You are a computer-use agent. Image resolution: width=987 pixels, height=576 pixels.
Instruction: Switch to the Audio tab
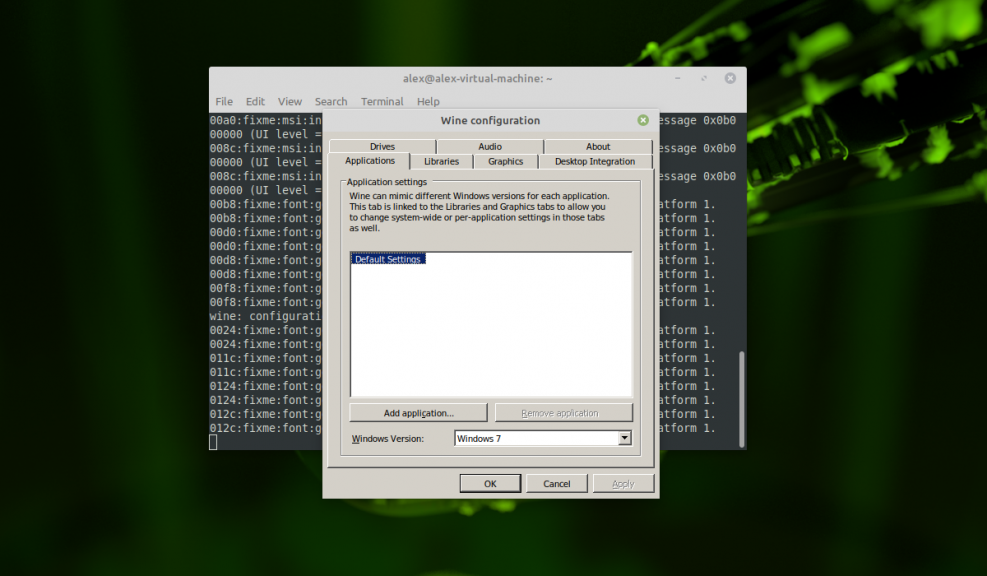pyautogui.click(x=490, y=146)
